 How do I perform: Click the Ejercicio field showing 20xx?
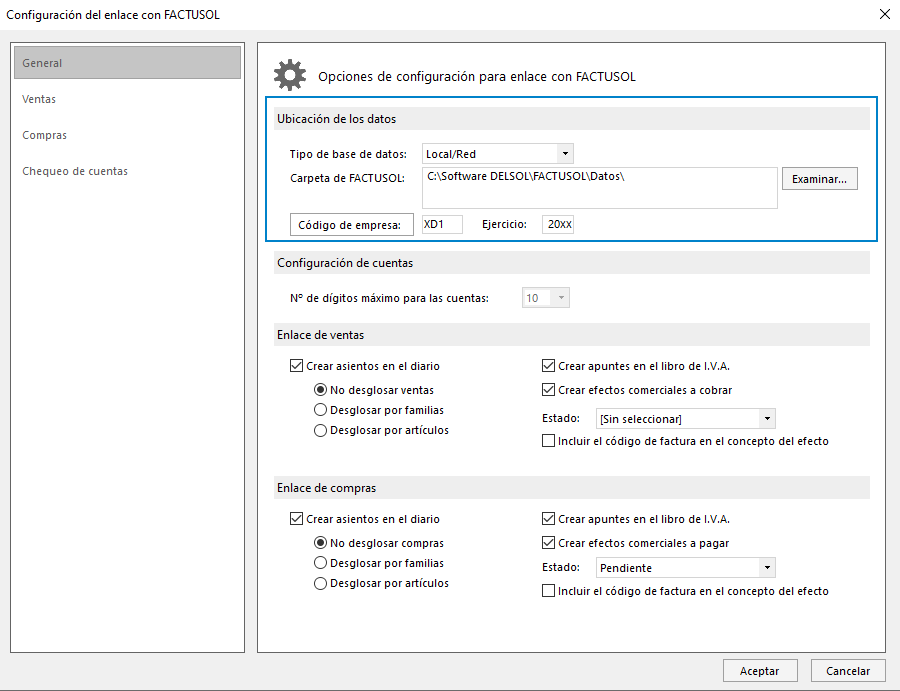click(558, 224)
